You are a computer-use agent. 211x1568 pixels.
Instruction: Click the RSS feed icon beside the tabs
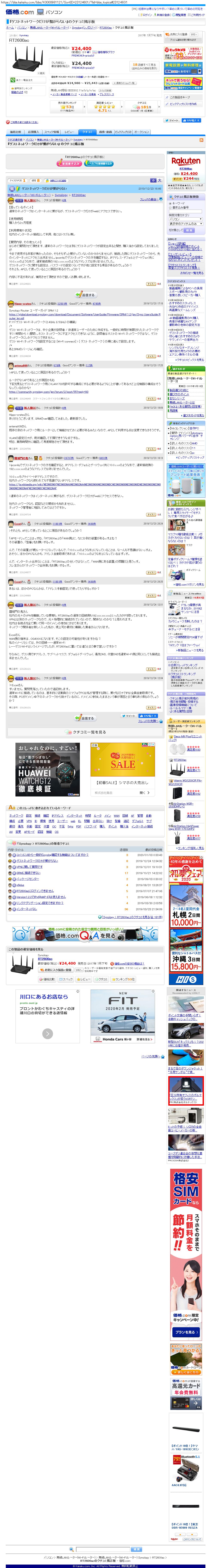[201, 140]
